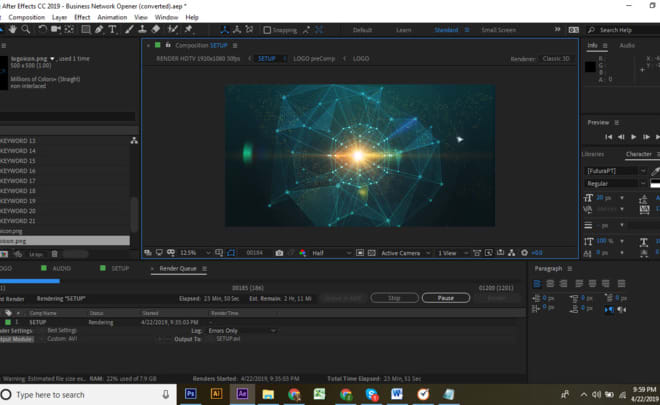The height and width of the screenshot is (405, 660).
Task: Select the Rectangle shape tool
Action: [x=86, y=29]
